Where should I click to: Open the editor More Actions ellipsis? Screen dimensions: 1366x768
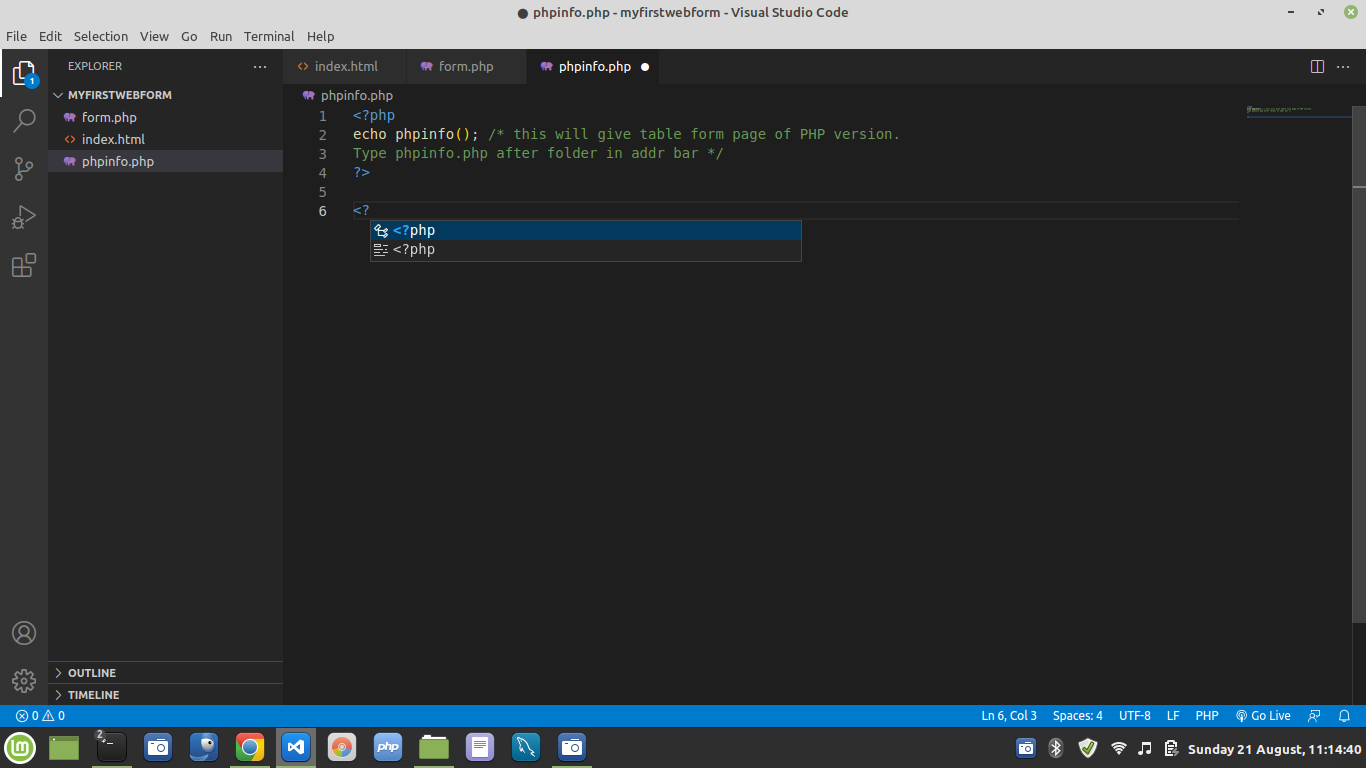tap(1345, 67)
